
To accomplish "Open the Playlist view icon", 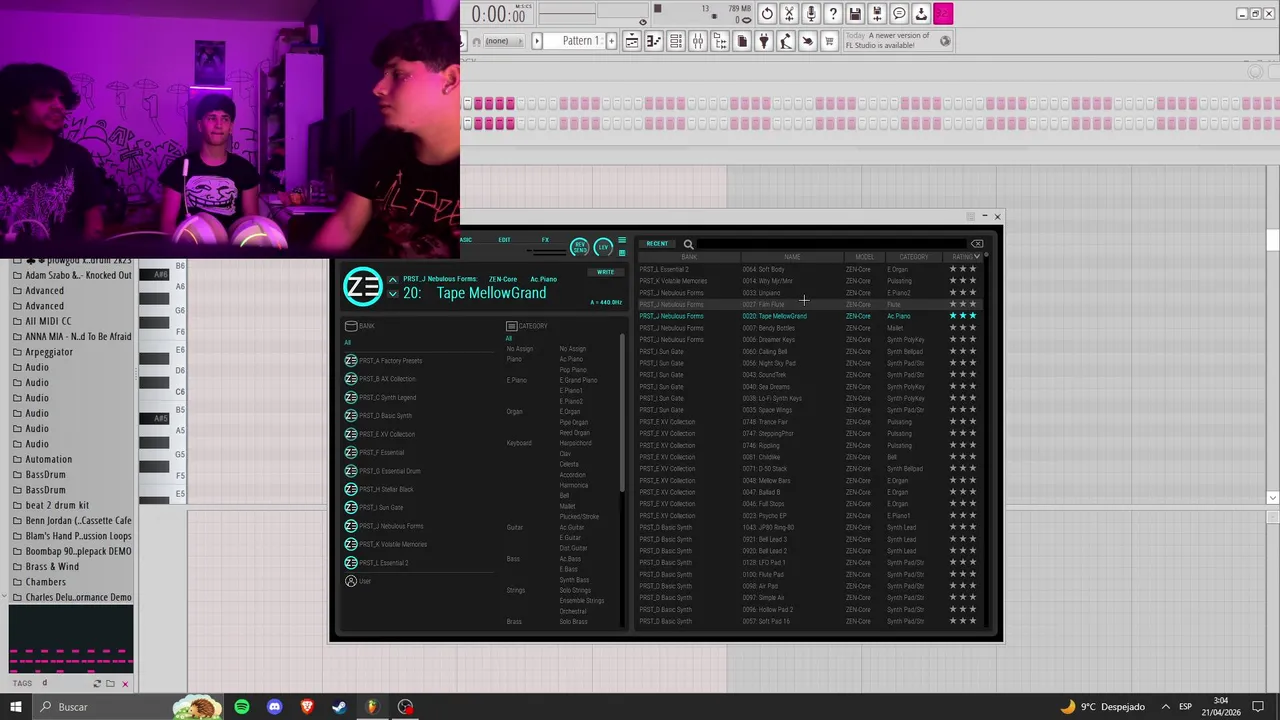I will pyautogui.click(x=632, y=41).
